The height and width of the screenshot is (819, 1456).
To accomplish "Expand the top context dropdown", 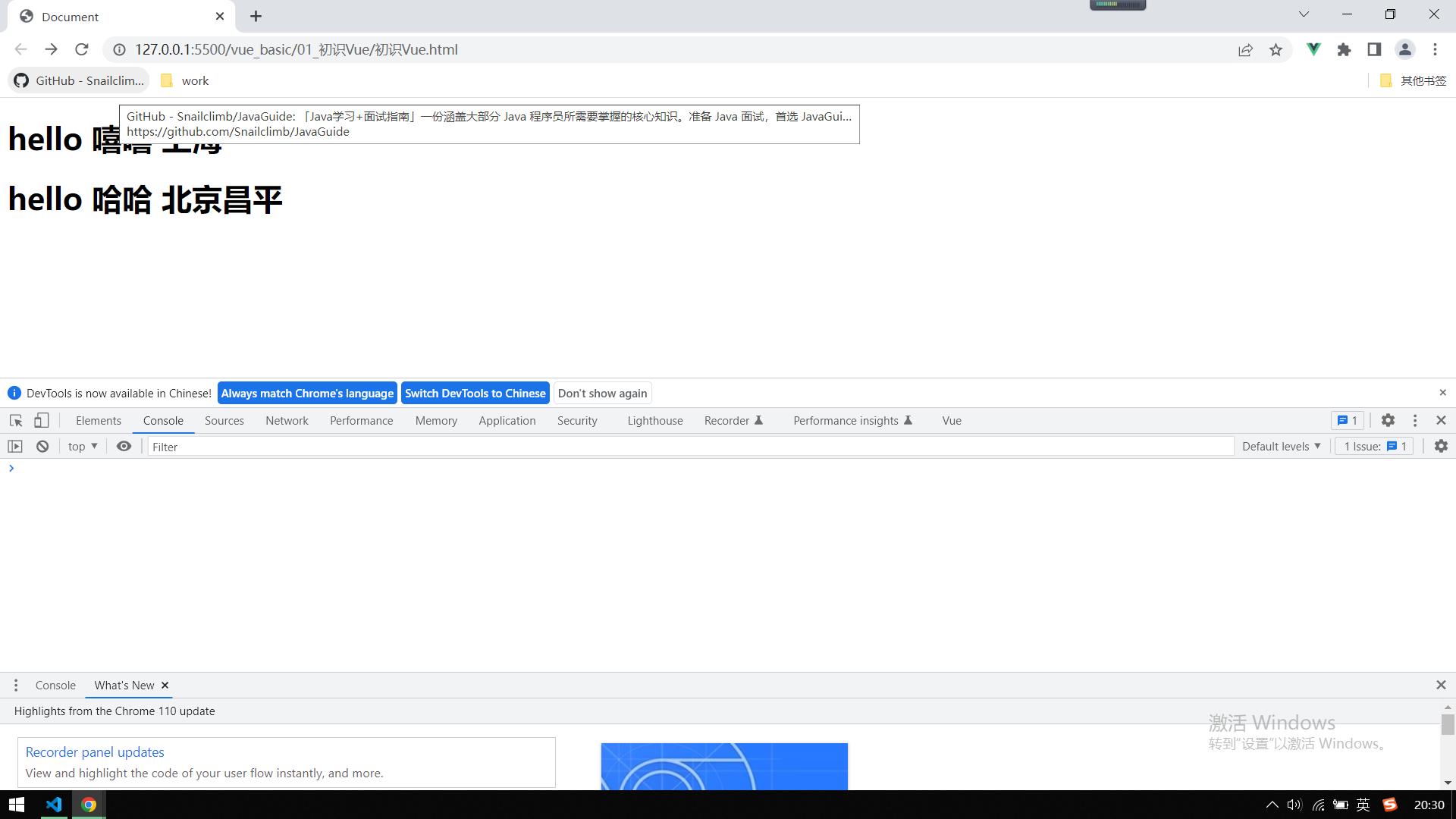I will pos(83,447).
